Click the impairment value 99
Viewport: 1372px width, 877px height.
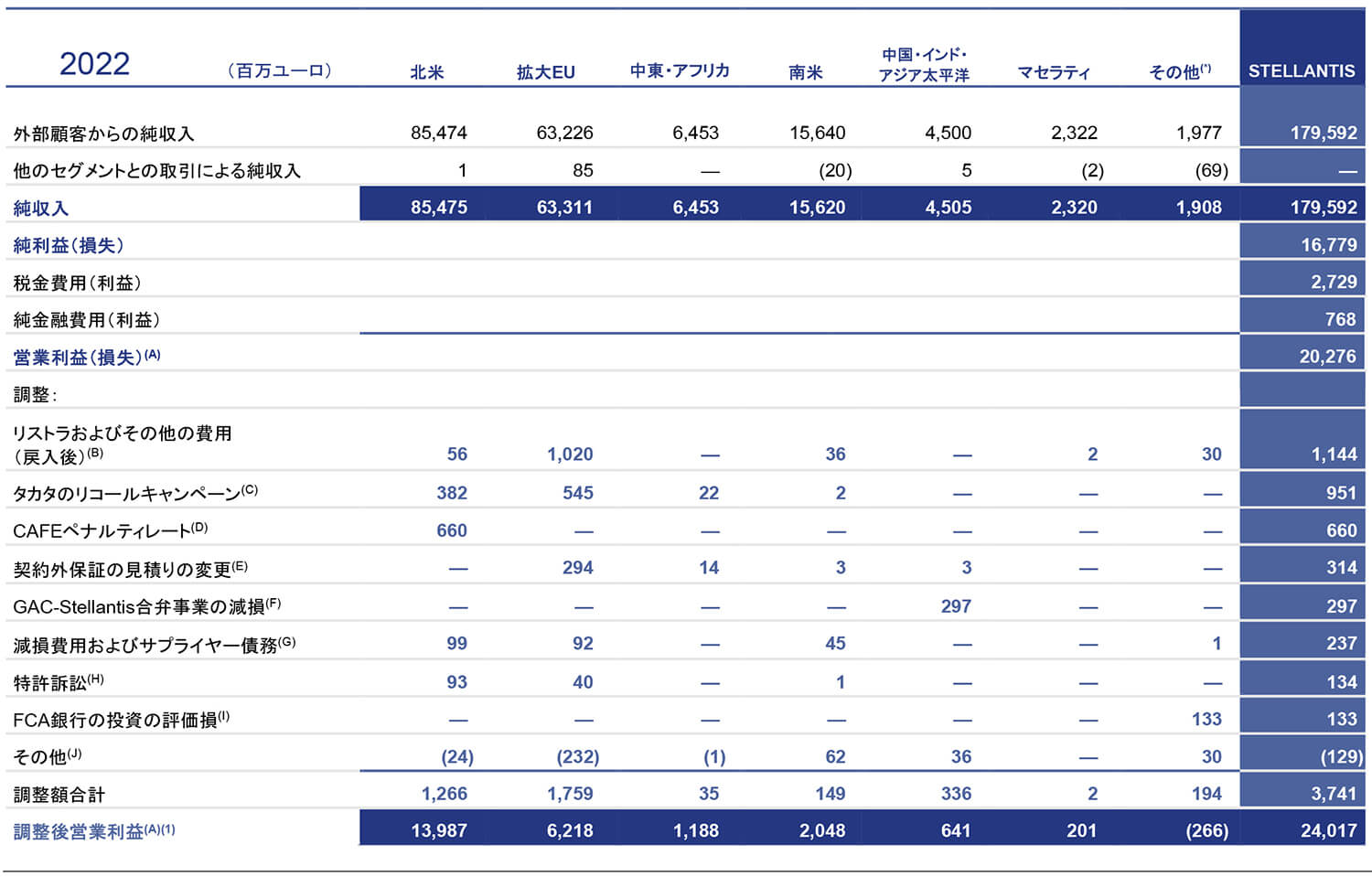[456, 643]
